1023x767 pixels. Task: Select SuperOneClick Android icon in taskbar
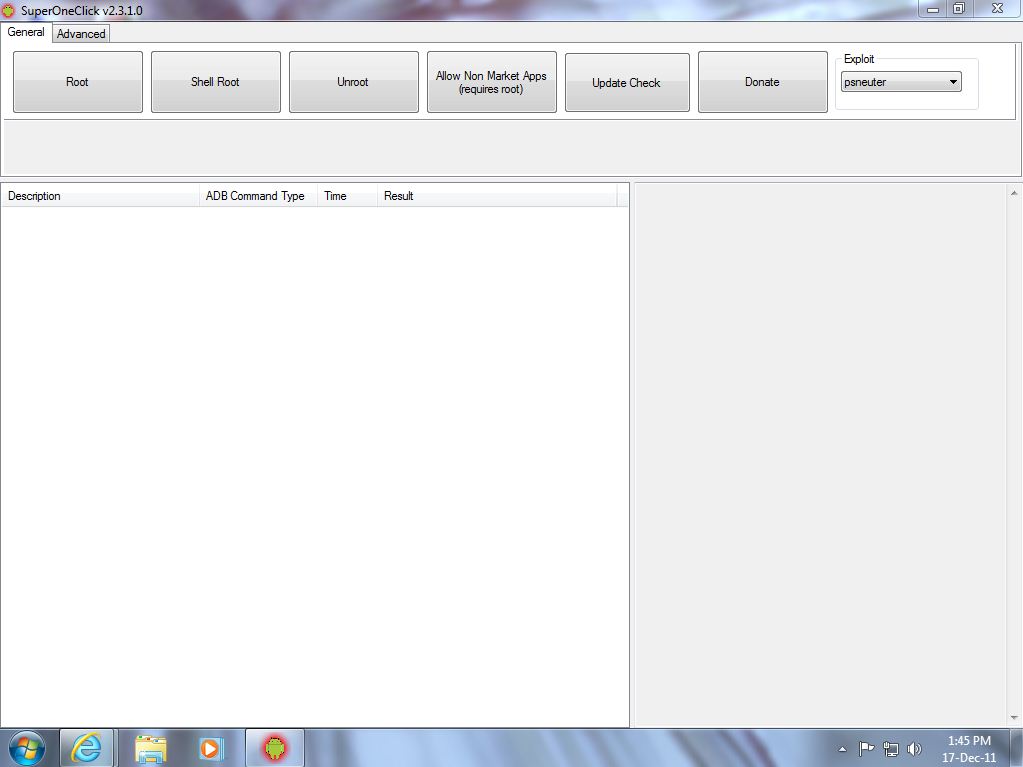click(x=275, y=748)
